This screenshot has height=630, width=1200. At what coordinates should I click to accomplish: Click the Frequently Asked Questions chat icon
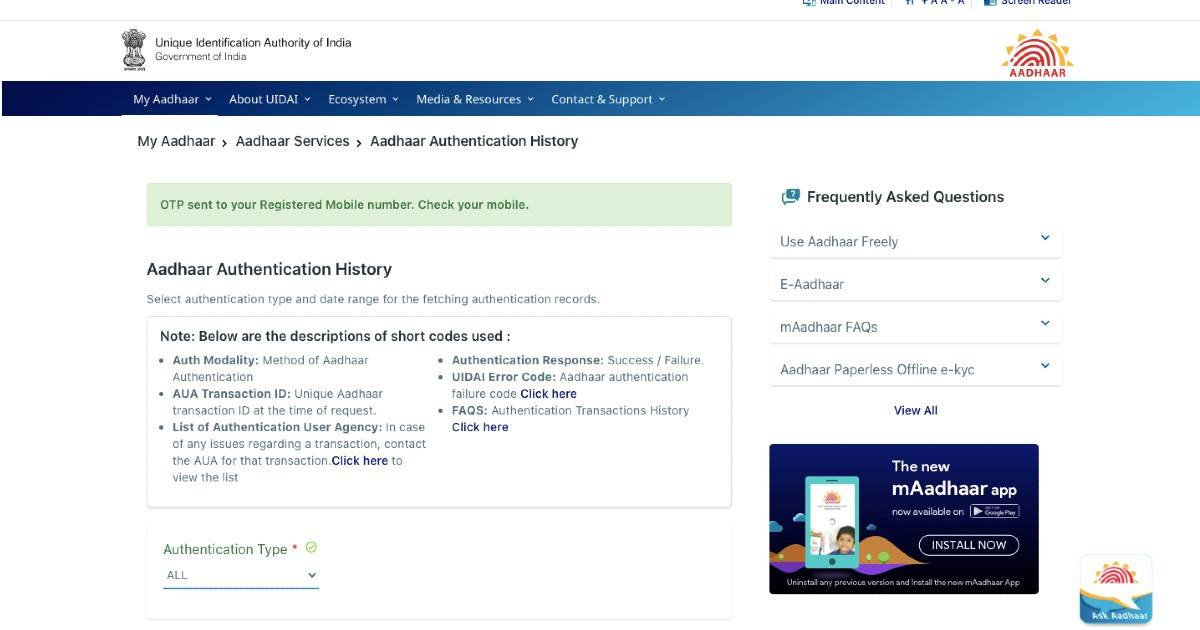coord(790,197)
